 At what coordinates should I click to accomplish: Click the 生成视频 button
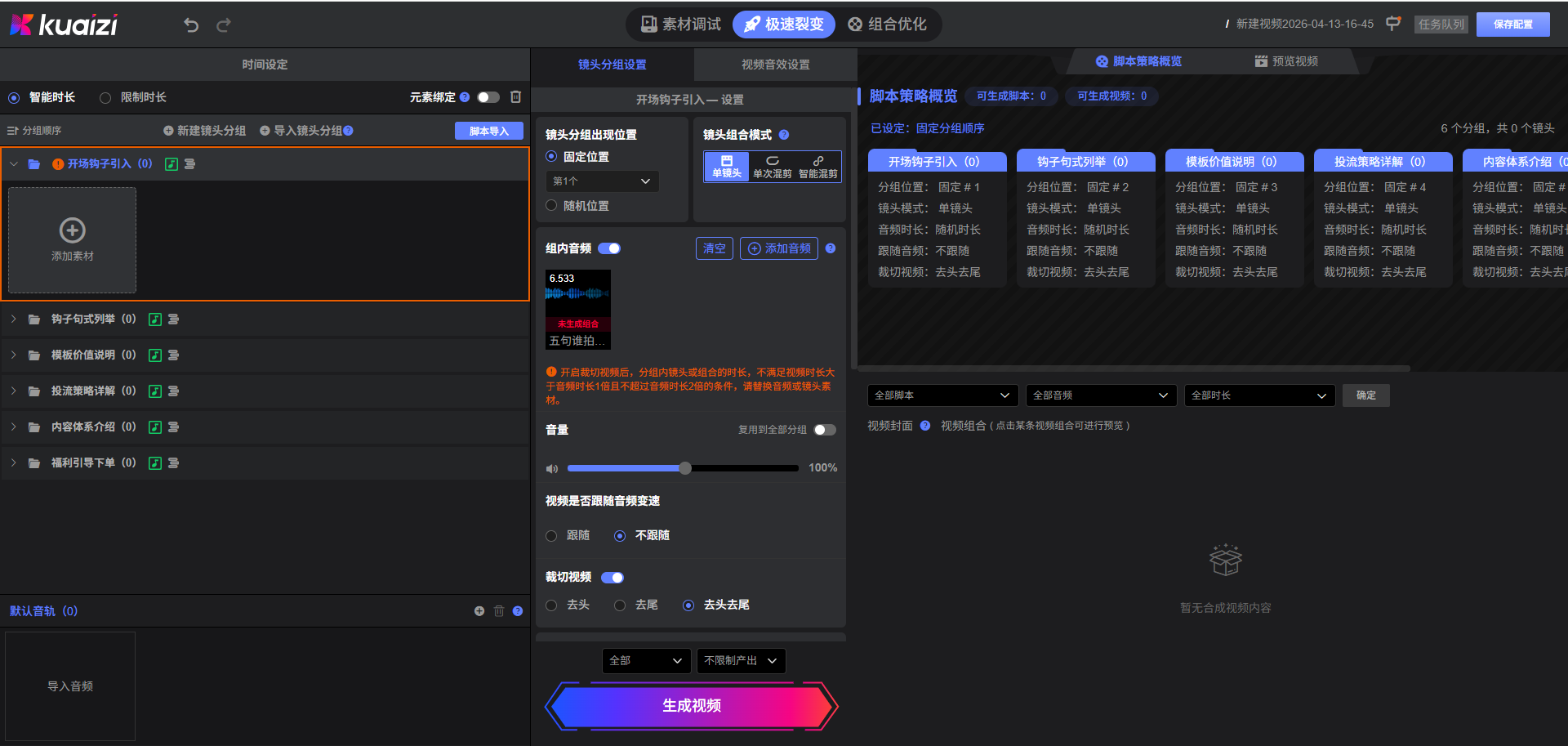pyautogui.click(x=691, y=706)
